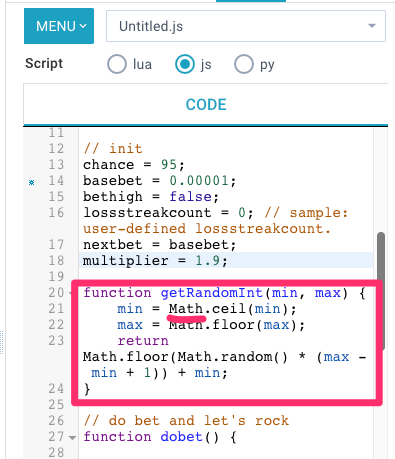Click line number 27 in gutter
The image size is (395, 459).
[56, 436]
